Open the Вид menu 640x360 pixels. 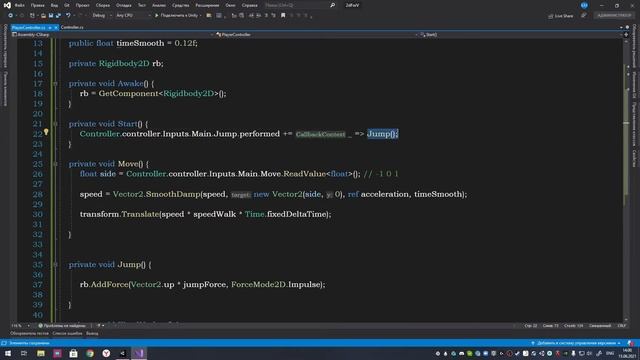[54, 5]
